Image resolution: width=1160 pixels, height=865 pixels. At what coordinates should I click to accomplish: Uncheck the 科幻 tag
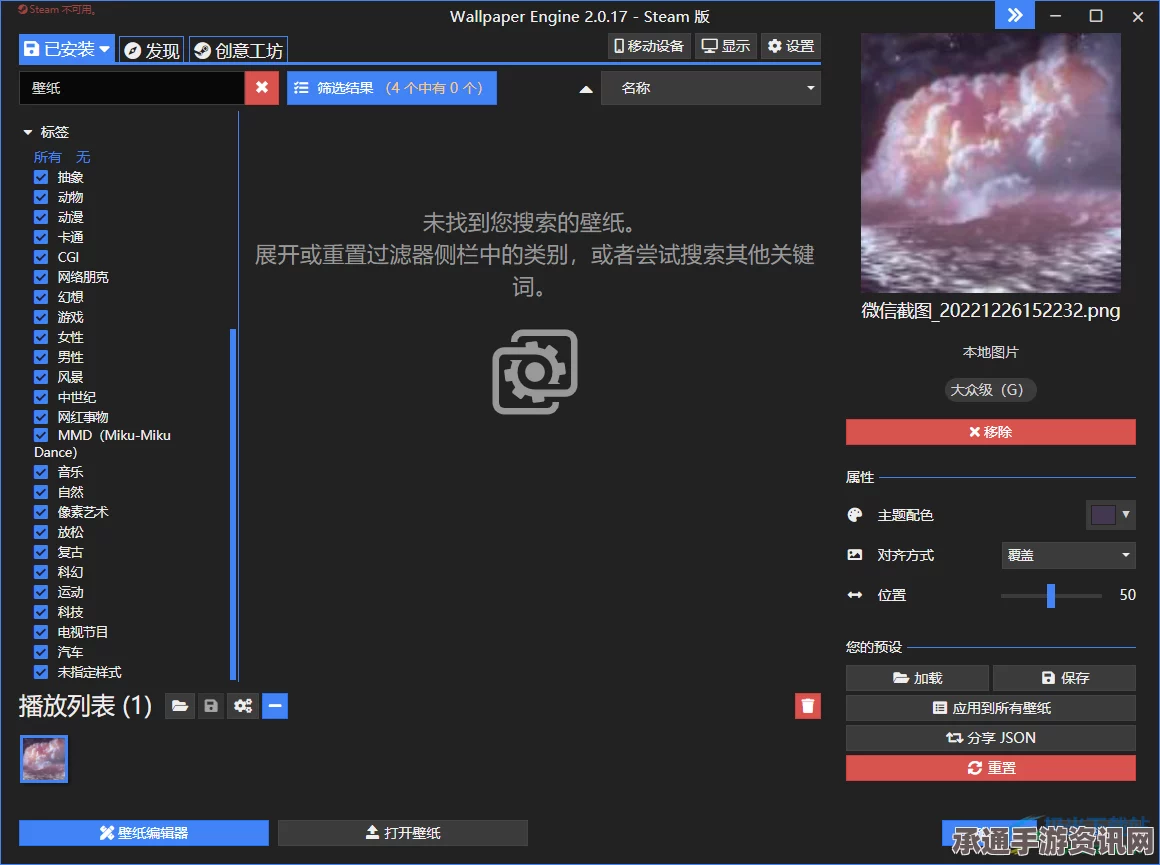coord(41,571)
